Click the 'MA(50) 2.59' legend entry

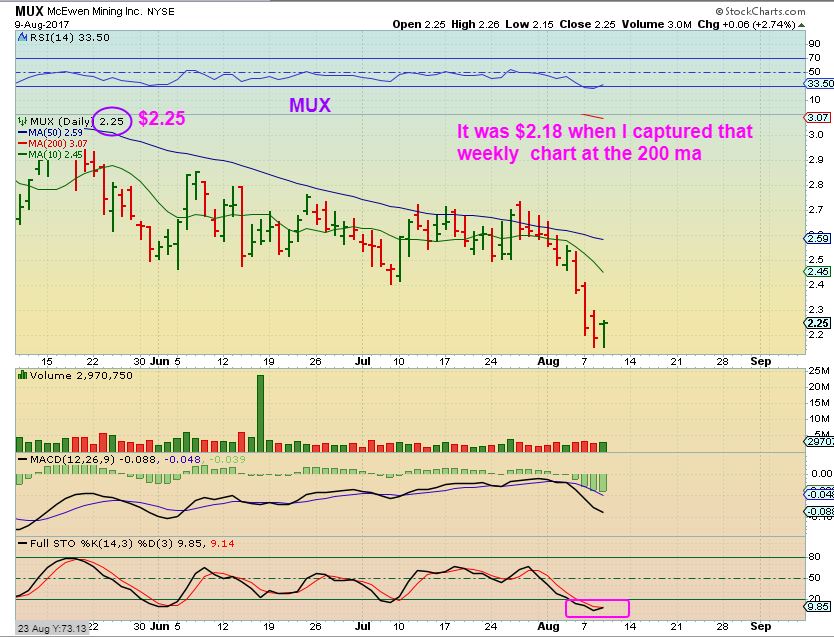pos(51,132)
